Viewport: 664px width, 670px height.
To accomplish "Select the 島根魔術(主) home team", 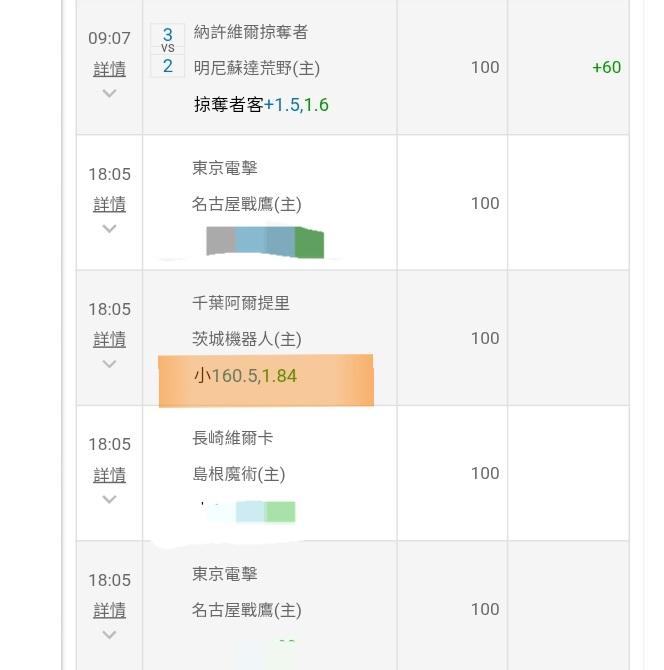I will tap(239, 474).
